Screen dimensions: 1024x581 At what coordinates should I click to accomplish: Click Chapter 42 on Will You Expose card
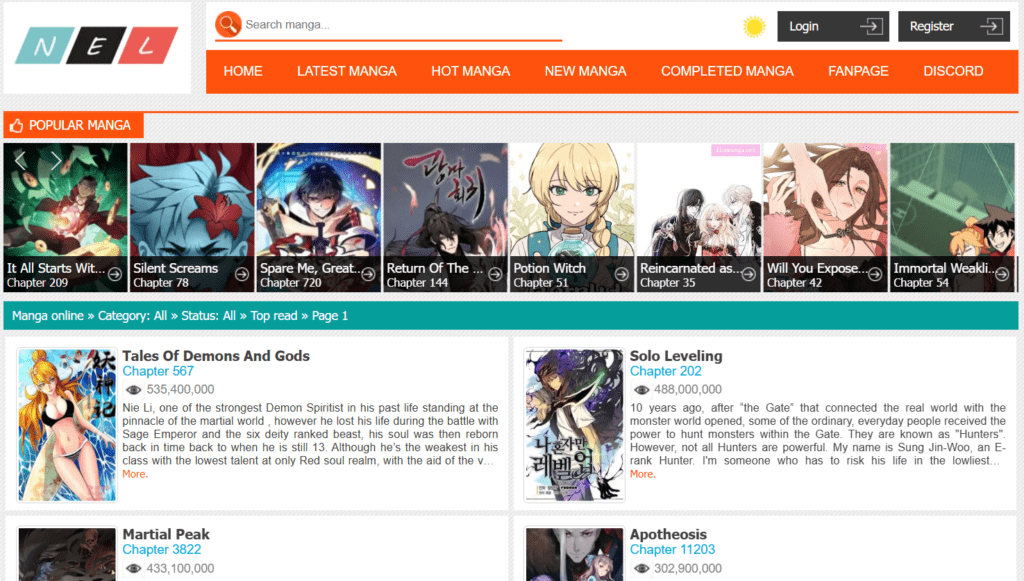coord(794,283)
